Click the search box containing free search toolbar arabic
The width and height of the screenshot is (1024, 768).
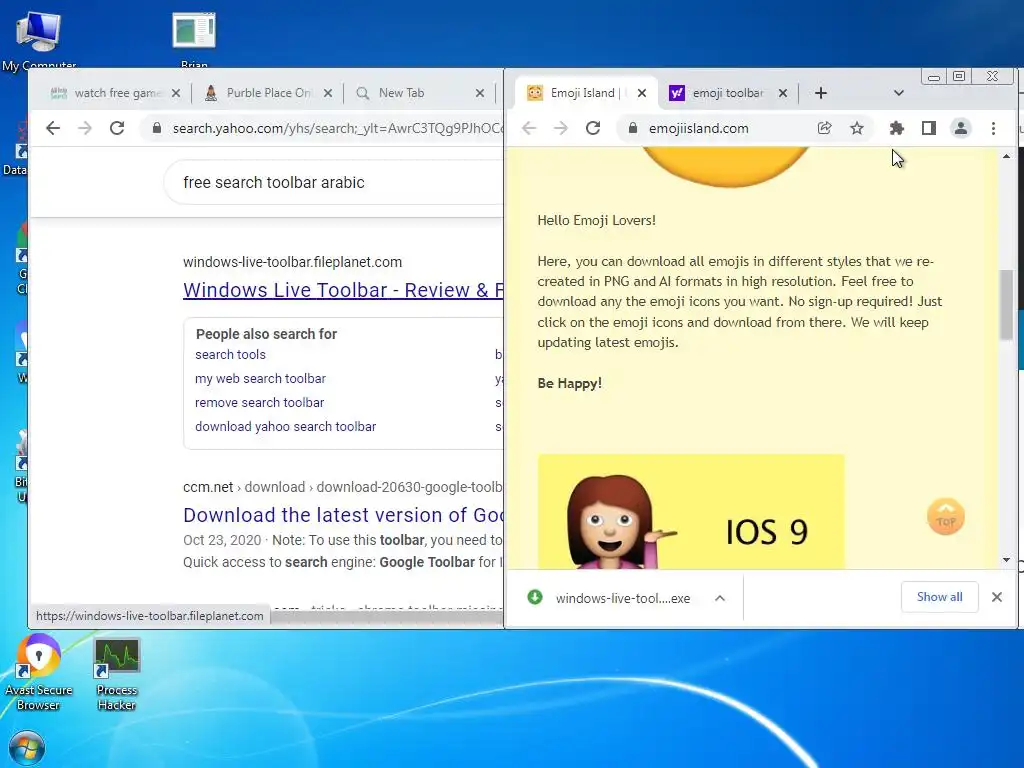[x=334, y=182]
